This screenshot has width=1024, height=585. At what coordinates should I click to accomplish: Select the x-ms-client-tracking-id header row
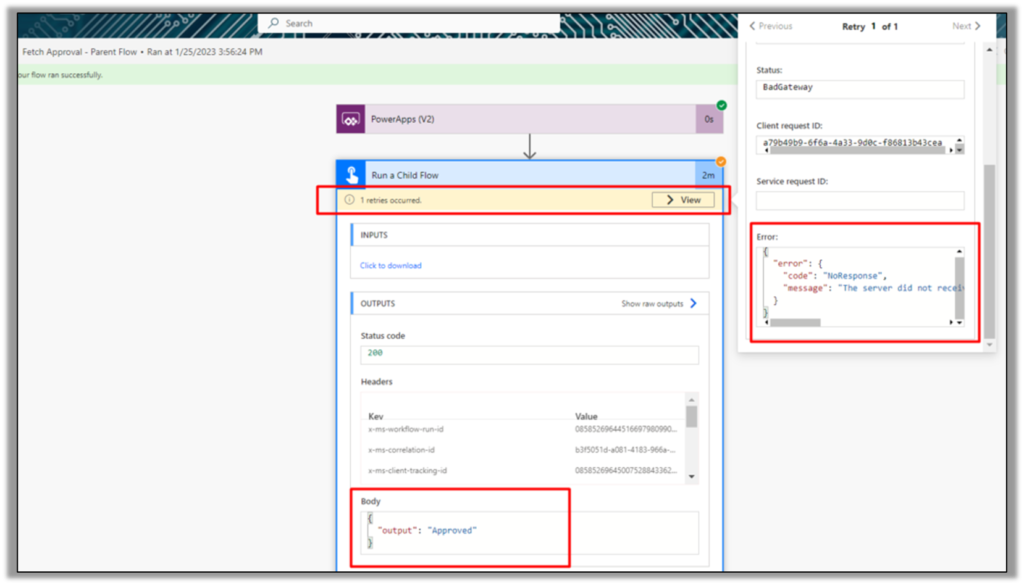[x=524, y=471]
